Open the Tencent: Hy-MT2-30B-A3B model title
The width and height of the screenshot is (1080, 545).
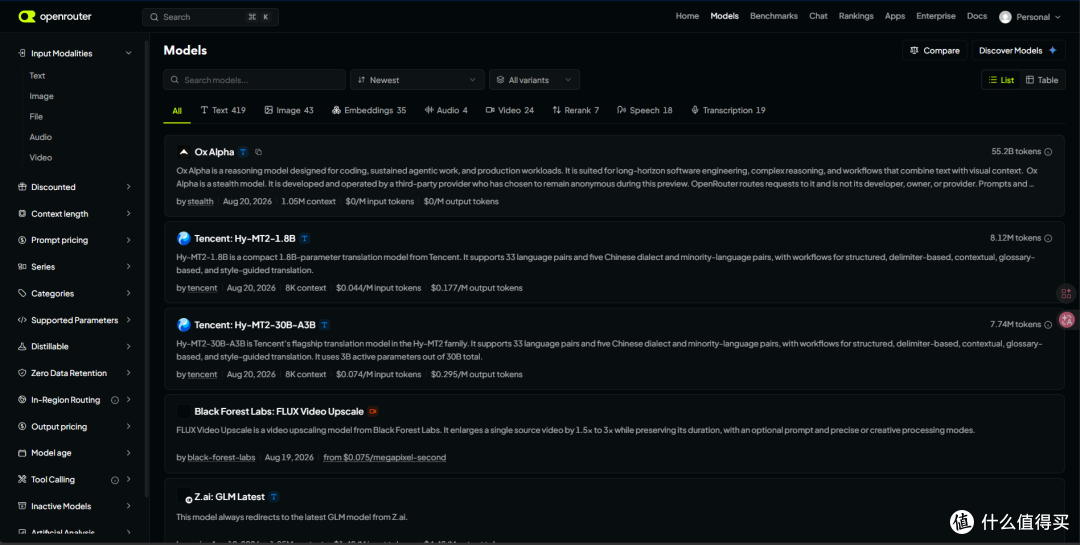tap(255, 325)
